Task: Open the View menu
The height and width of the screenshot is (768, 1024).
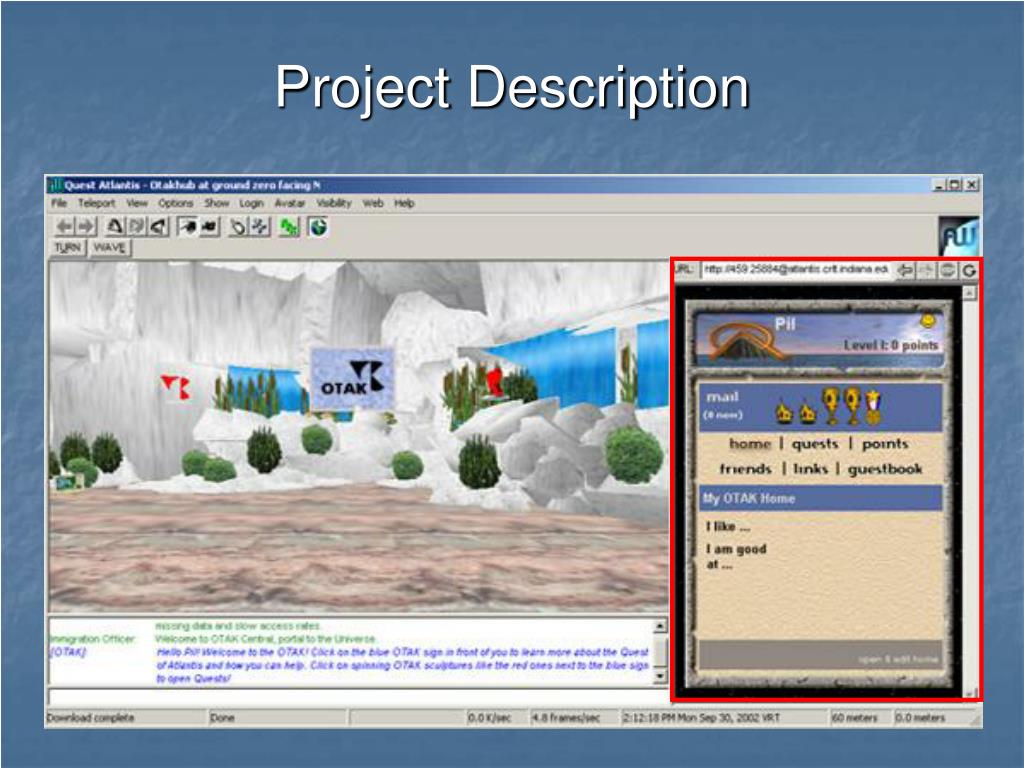Action: tap(136, 203)
